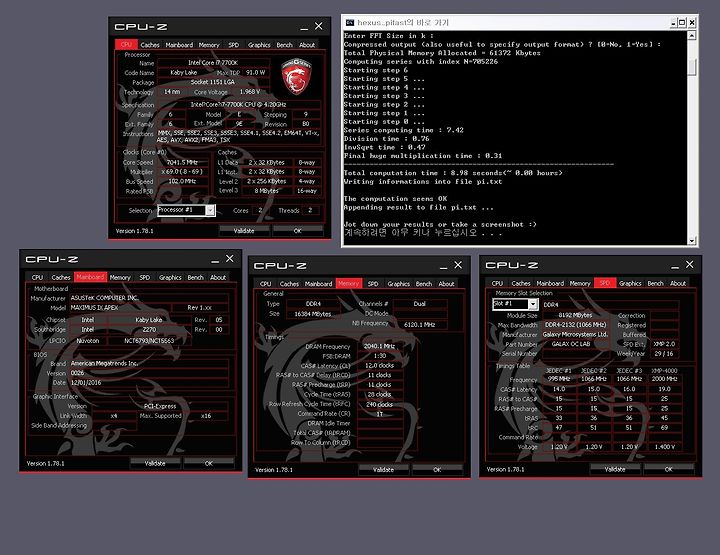The image size is (720, 555).
Task: Open Bench tab in top CPU-Z window
Action: [x=284, y=45]
